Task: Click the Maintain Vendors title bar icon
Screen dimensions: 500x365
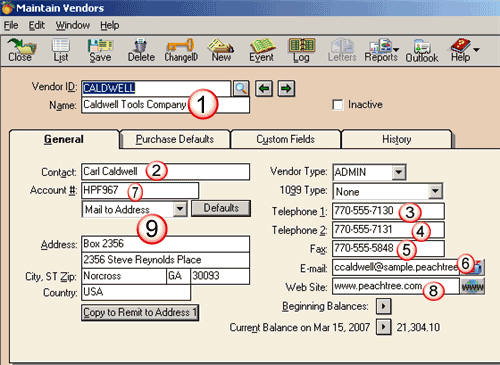Action: pyautogui.click(x=7, y=8)
